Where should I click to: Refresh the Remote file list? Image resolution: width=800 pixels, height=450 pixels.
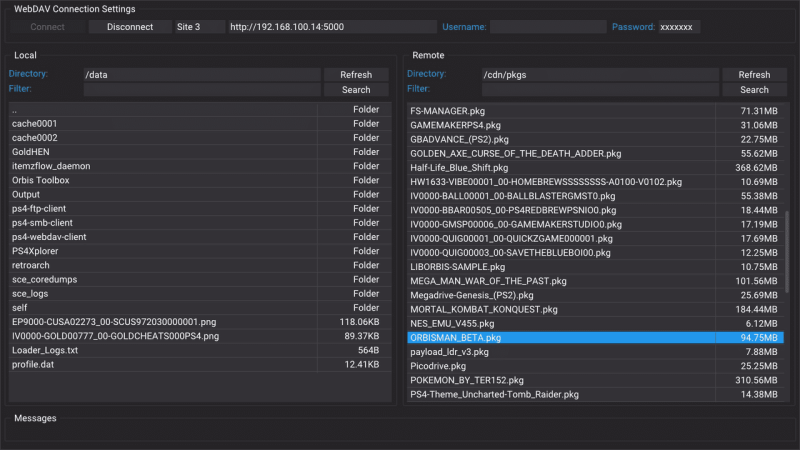click(754, 74)
